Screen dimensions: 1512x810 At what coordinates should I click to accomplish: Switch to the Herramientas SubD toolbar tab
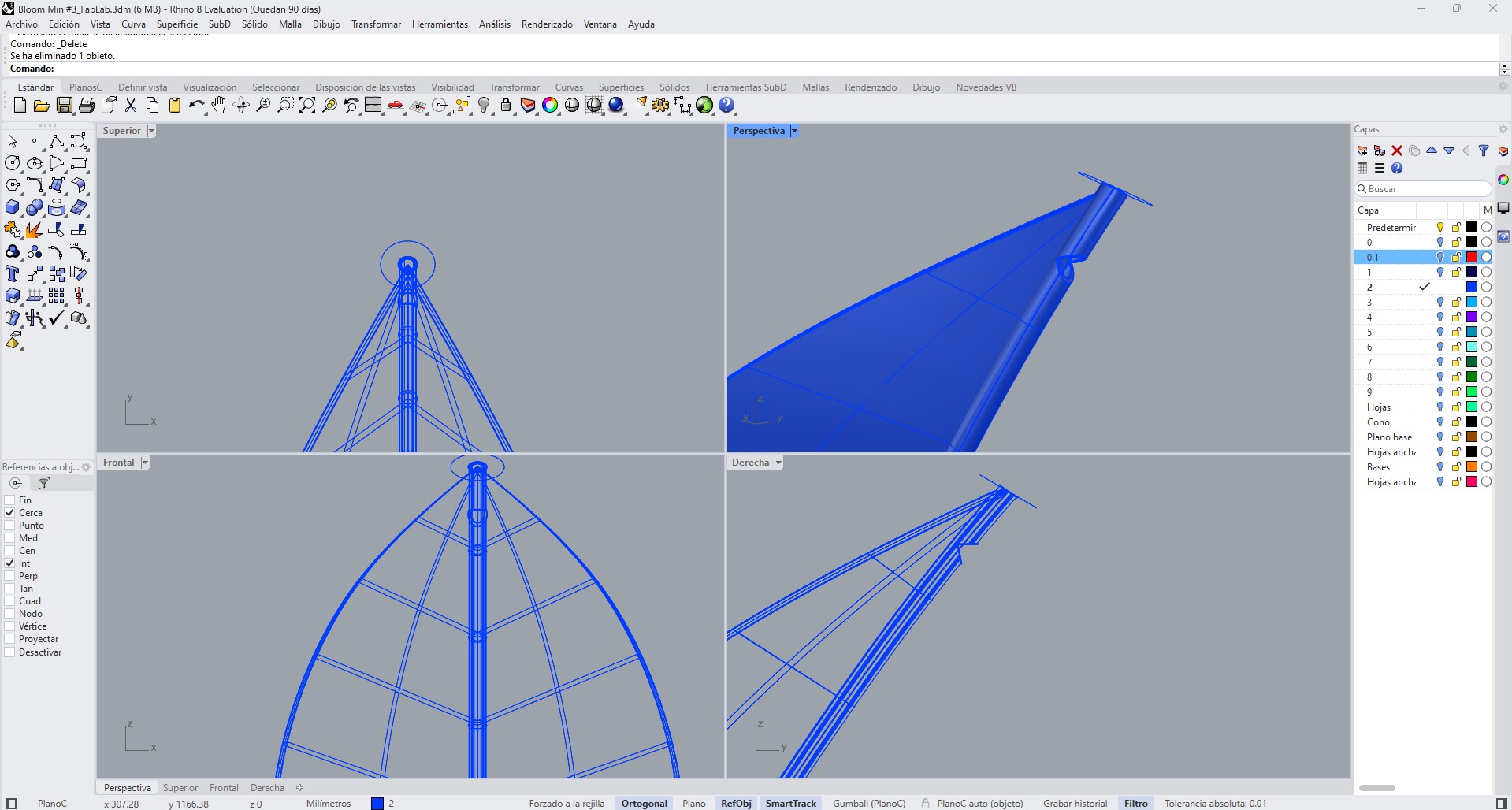(x=745, y=87)
